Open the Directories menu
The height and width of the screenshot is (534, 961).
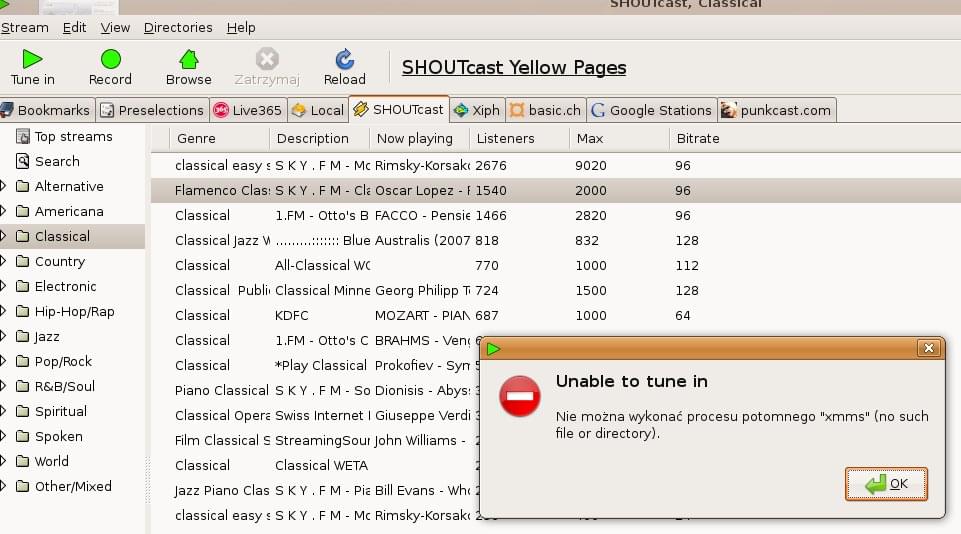click(178, 28)
